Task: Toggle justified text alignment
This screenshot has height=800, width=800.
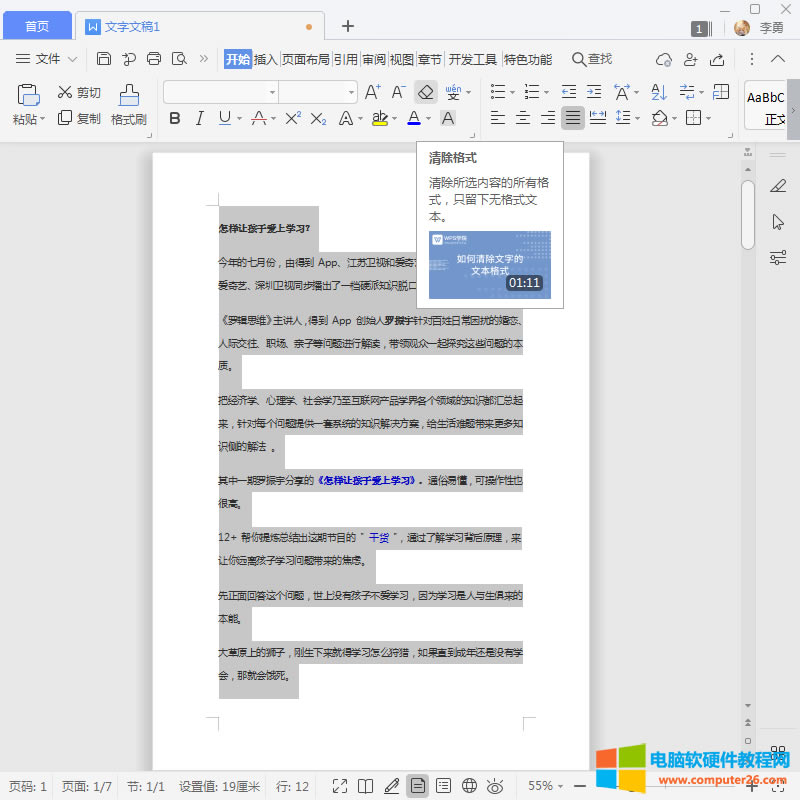Action: (572, 118)
